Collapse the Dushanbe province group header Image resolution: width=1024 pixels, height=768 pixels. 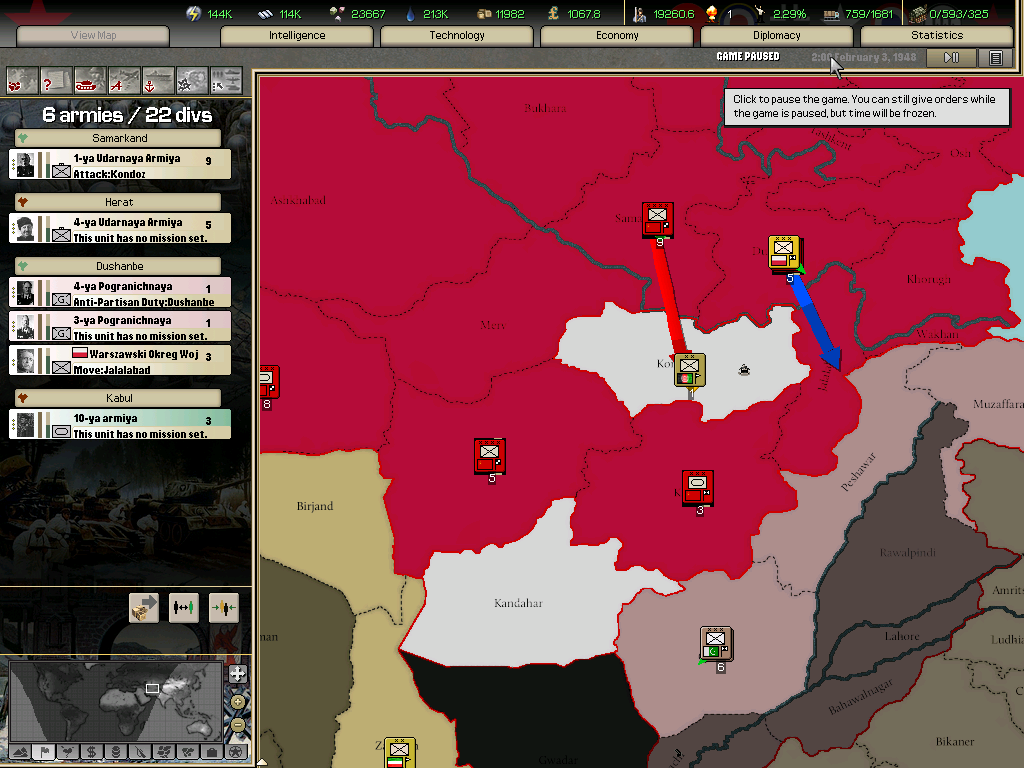(x=119, y=266)
